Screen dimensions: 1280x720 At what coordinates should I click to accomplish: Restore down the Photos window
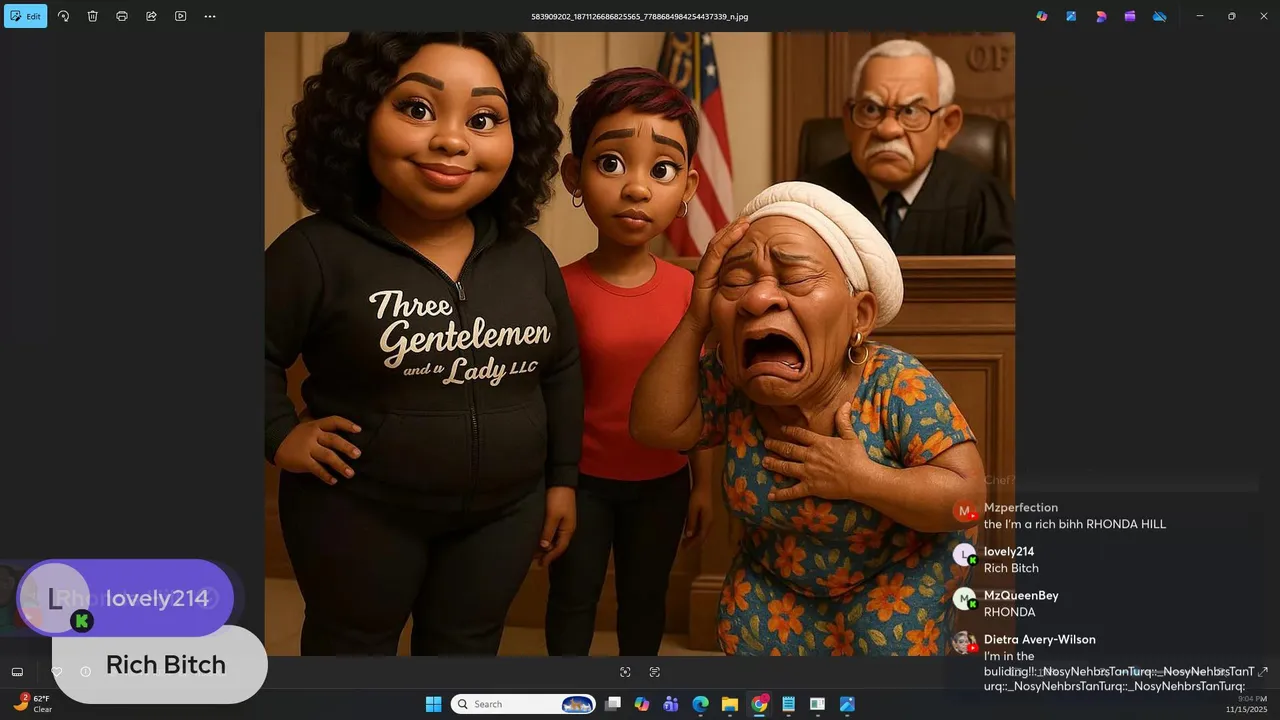click(x=1232, y=16)
